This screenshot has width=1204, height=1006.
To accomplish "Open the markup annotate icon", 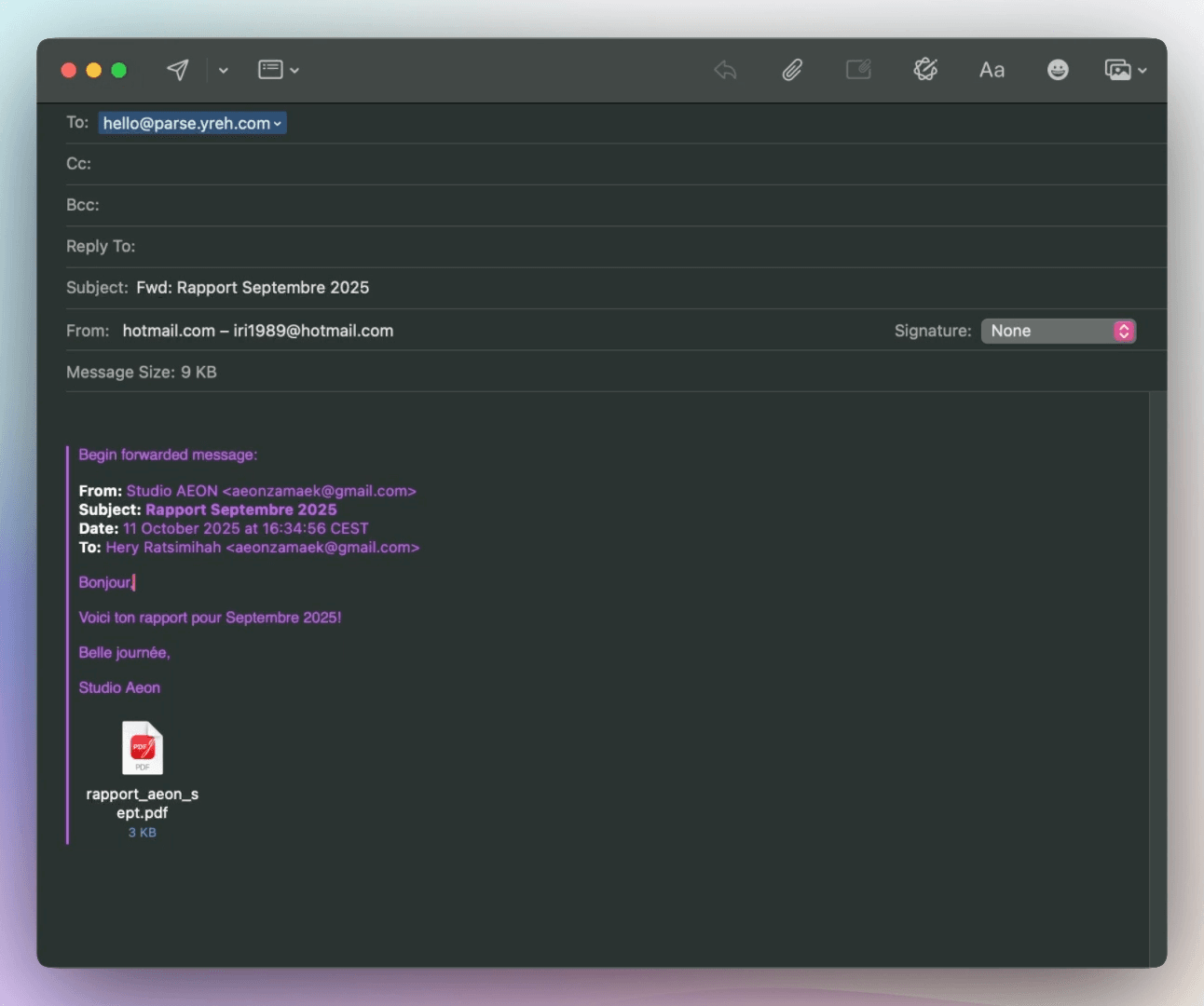I will [858, 70].
